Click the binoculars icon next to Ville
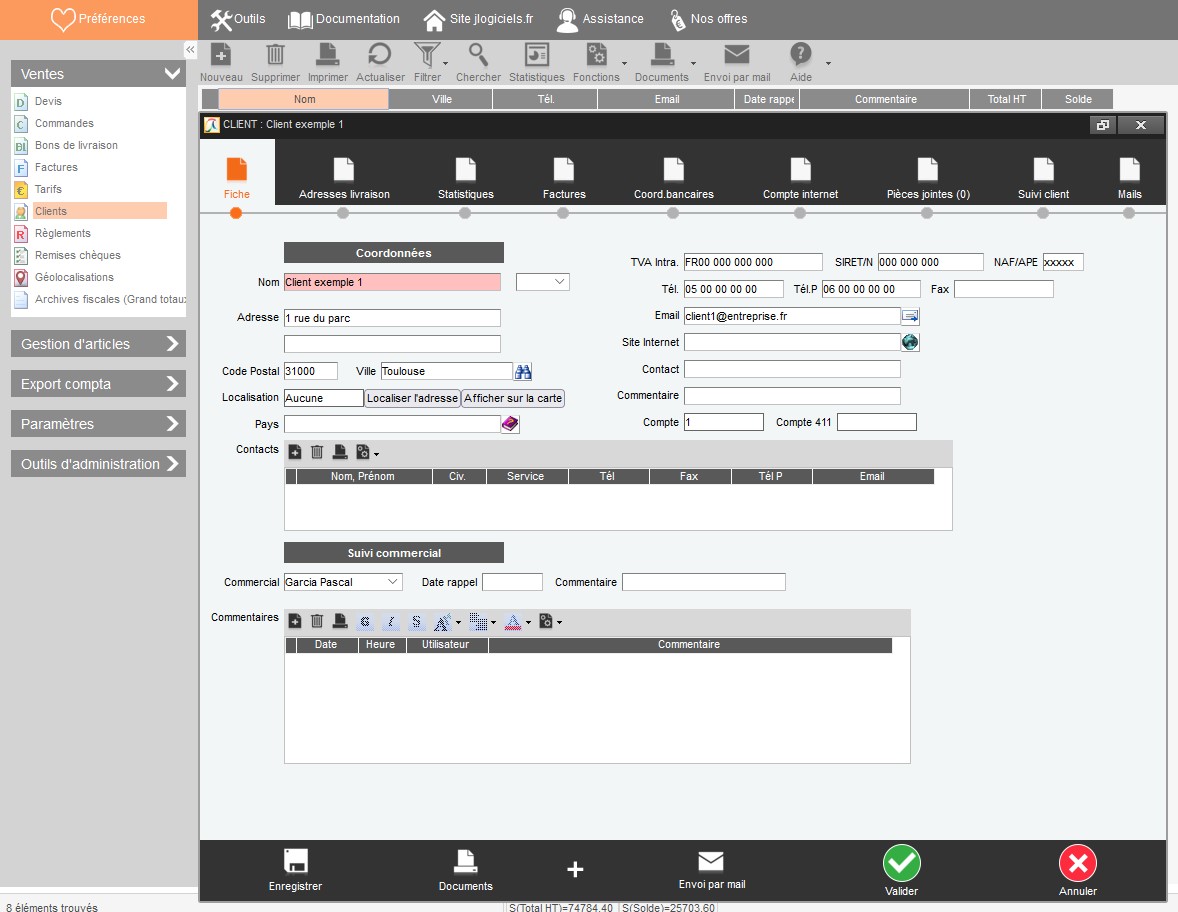Screen dimensions: 1178x912 pyautogui.click(x=523, y=371)
